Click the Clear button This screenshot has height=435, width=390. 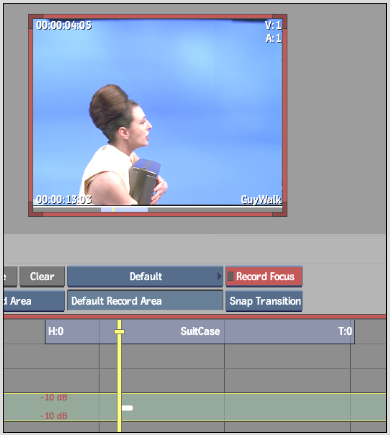42,276
